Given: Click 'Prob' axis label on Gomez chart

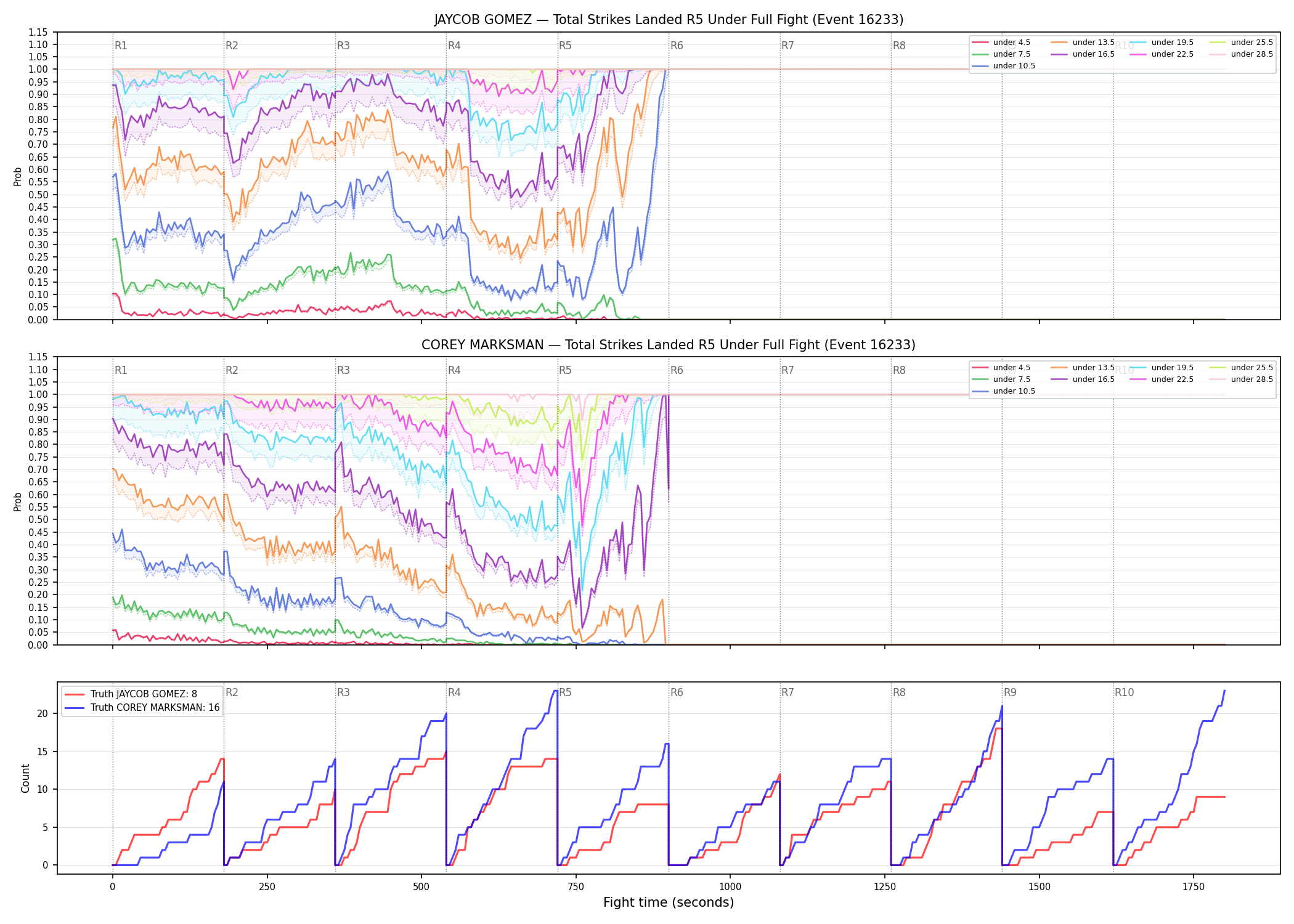Looking at the screenshot, I should [x=18, y=177].
